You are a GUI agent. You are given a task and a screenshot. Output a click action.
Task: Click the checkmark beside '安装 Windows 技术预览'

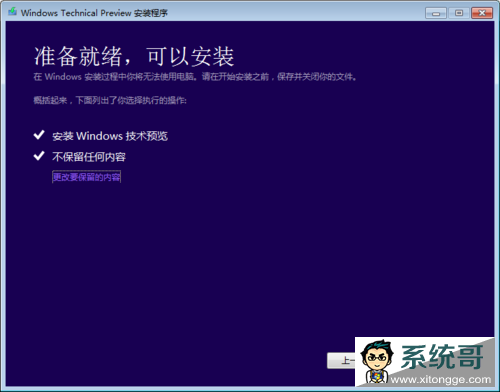(39, 135)
